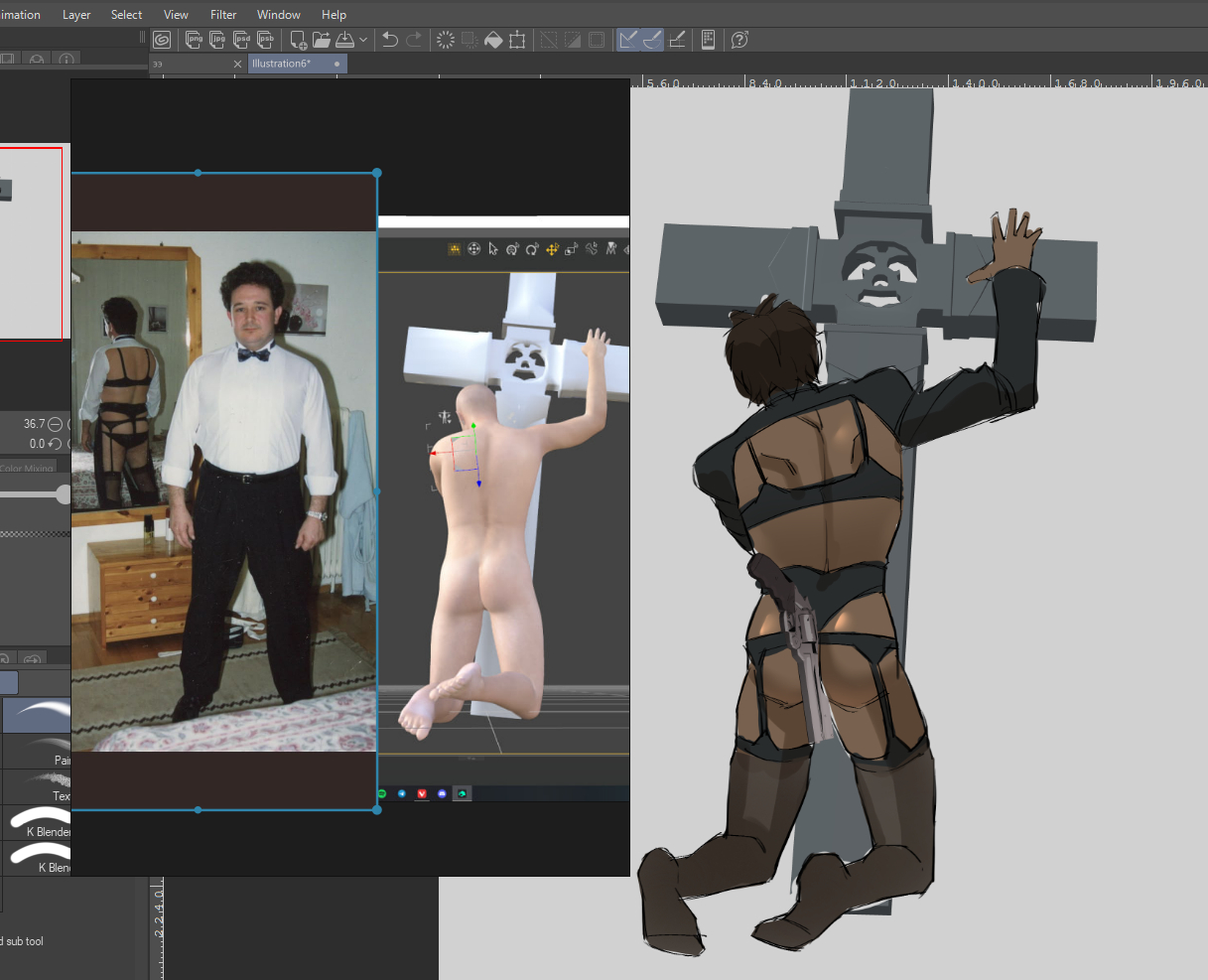
Task: Toggle Snap to Special Ruler button
Action: (x=652, y=40)
